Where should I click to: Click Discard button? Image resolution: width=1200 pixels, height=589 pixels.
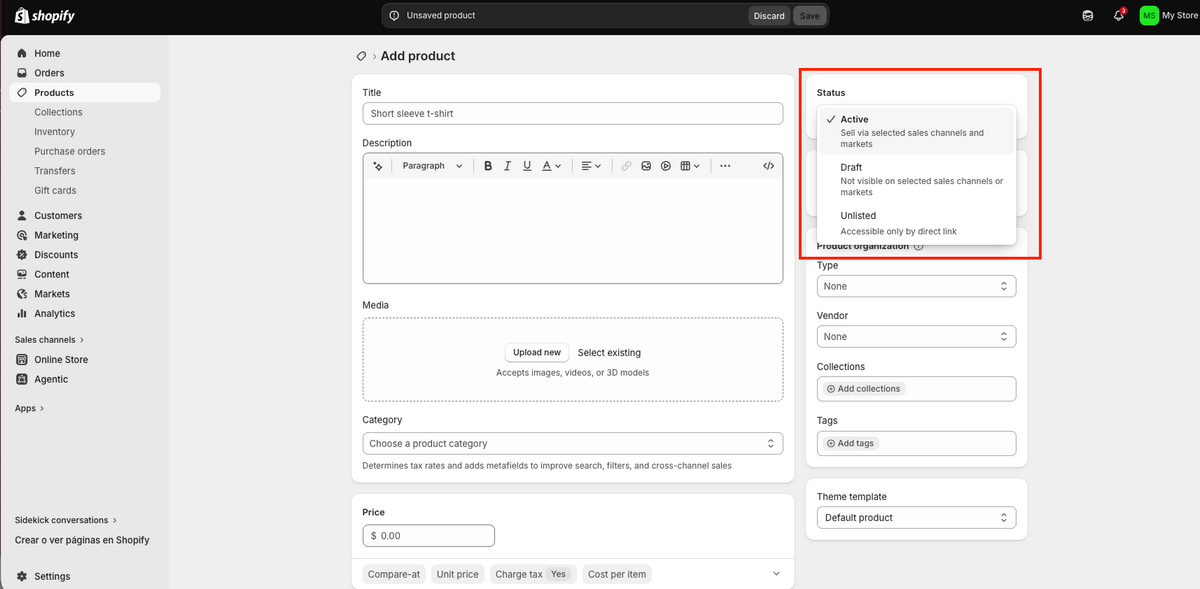click(769, 16)
